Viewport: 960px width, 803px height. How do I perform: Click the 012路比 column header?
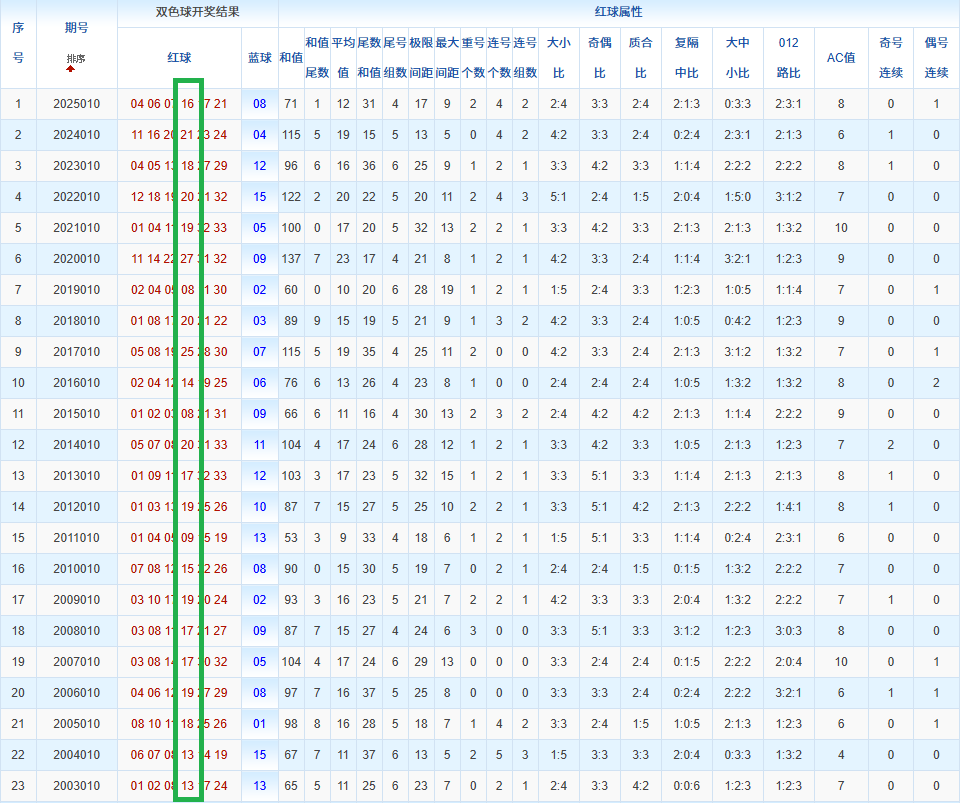click(788, 58)
